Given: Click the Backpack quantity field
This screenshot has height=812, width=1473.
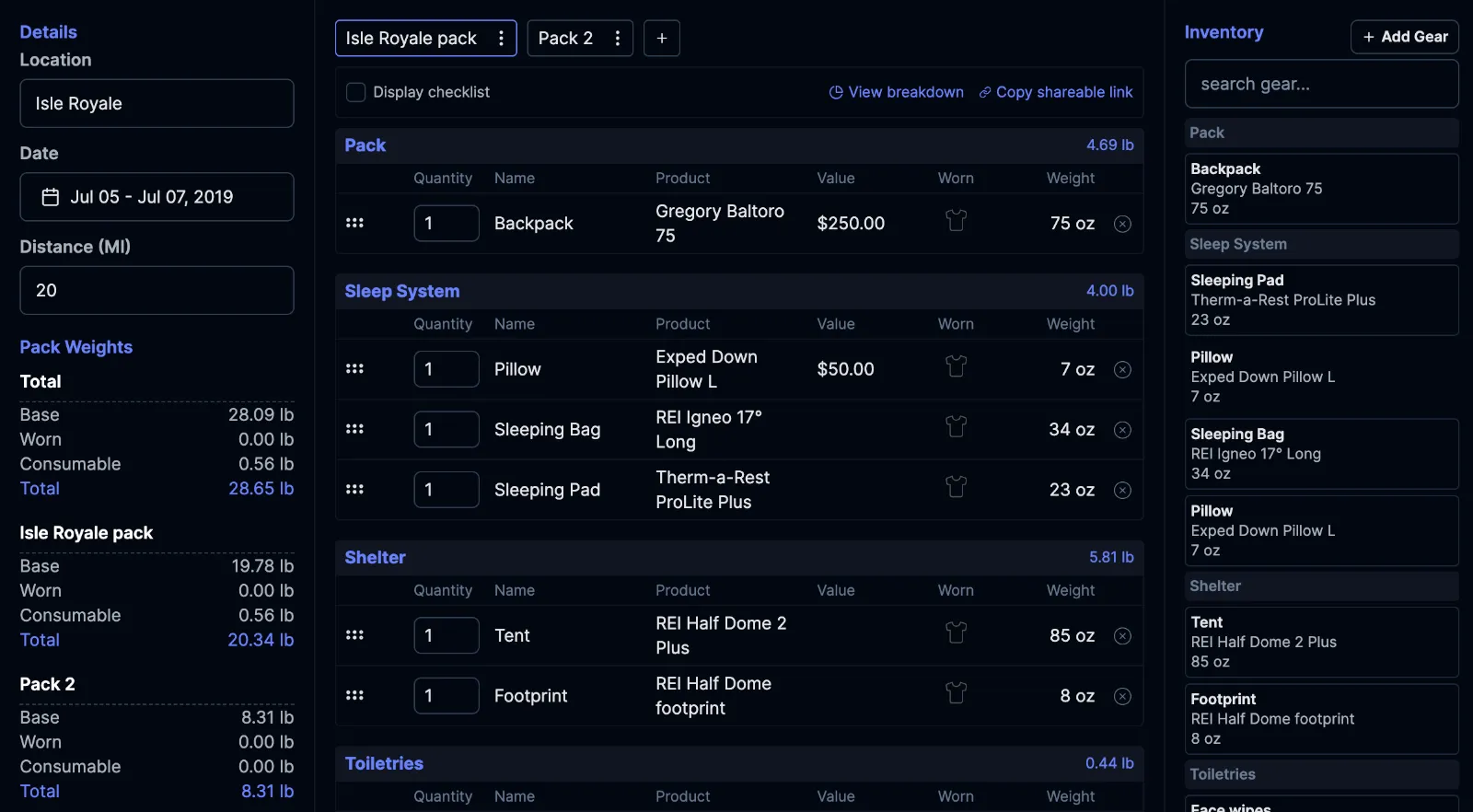Looking at the screenshot, I should [x=447, y=223].
